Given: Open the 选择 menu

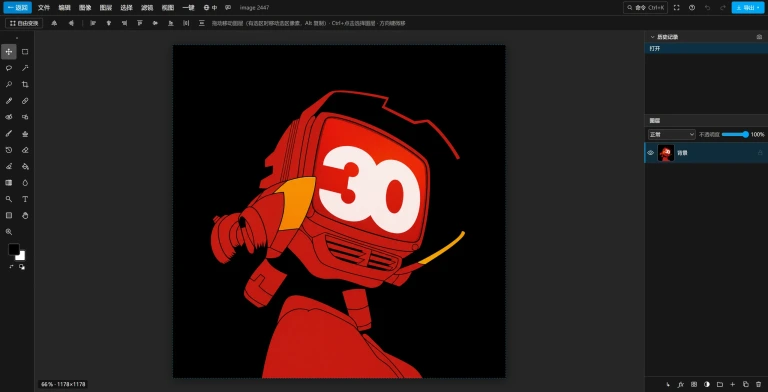Looking at the screenshot, I should click(x=126, y=7).
